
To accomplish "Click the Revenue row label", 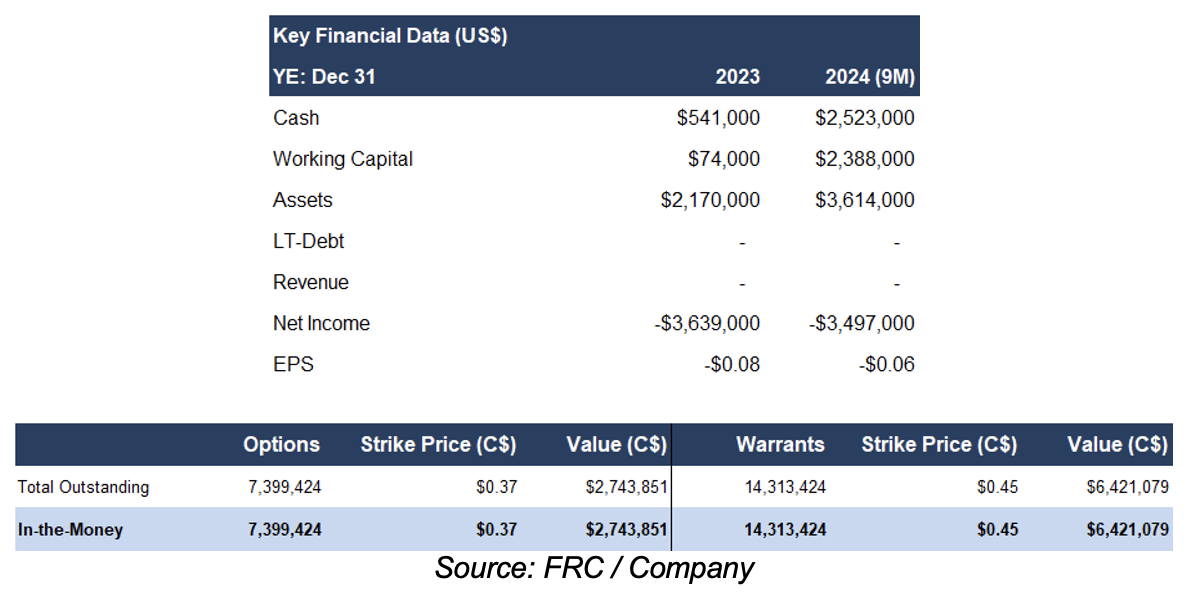I will click(x=310, y=282).
